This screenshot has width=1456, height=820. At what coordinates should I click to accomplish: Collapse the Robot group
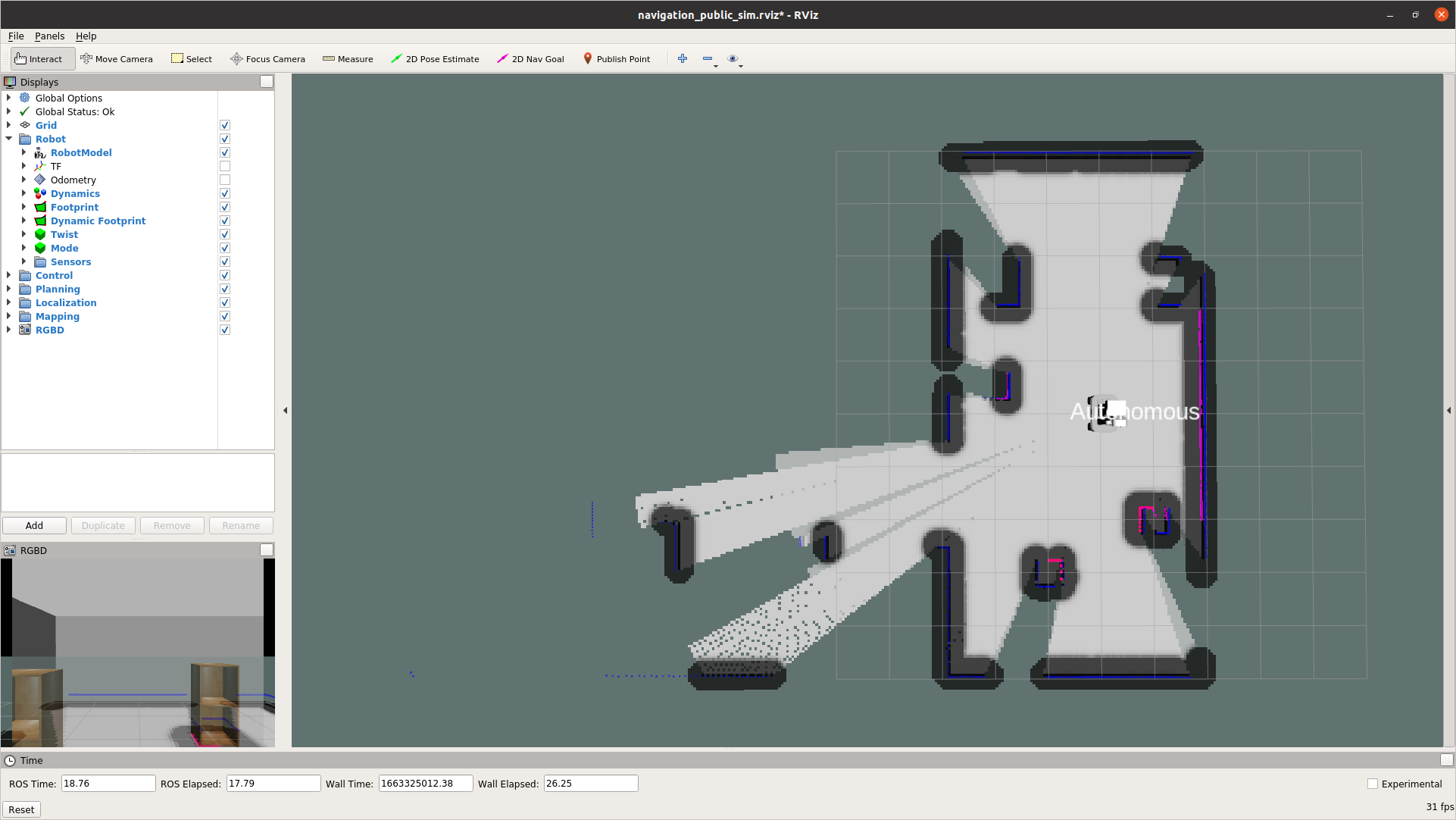[x=8, y=139]
